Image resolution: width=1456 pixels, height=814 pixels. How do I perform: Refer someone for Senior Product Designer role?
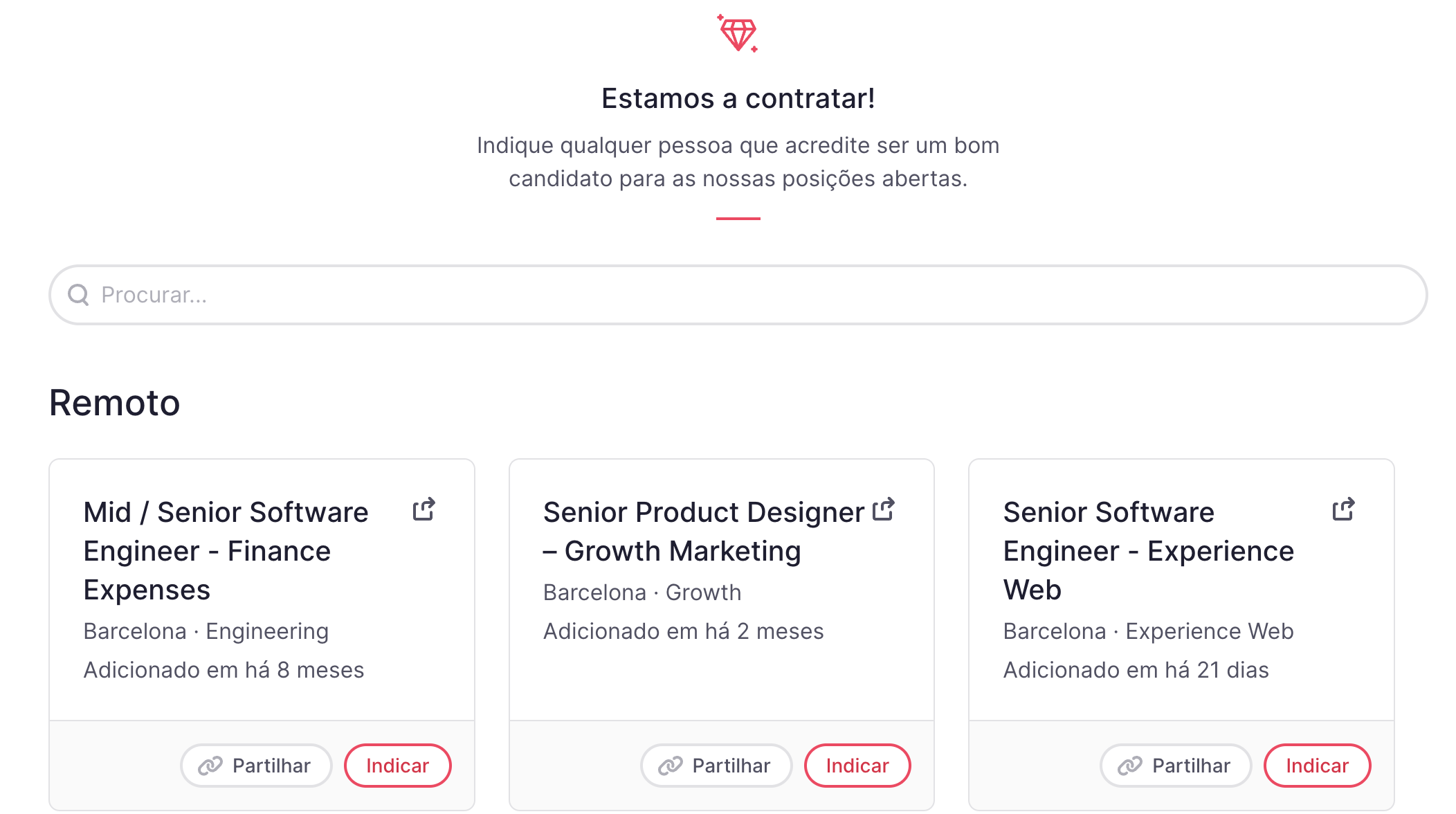(857, 766)
